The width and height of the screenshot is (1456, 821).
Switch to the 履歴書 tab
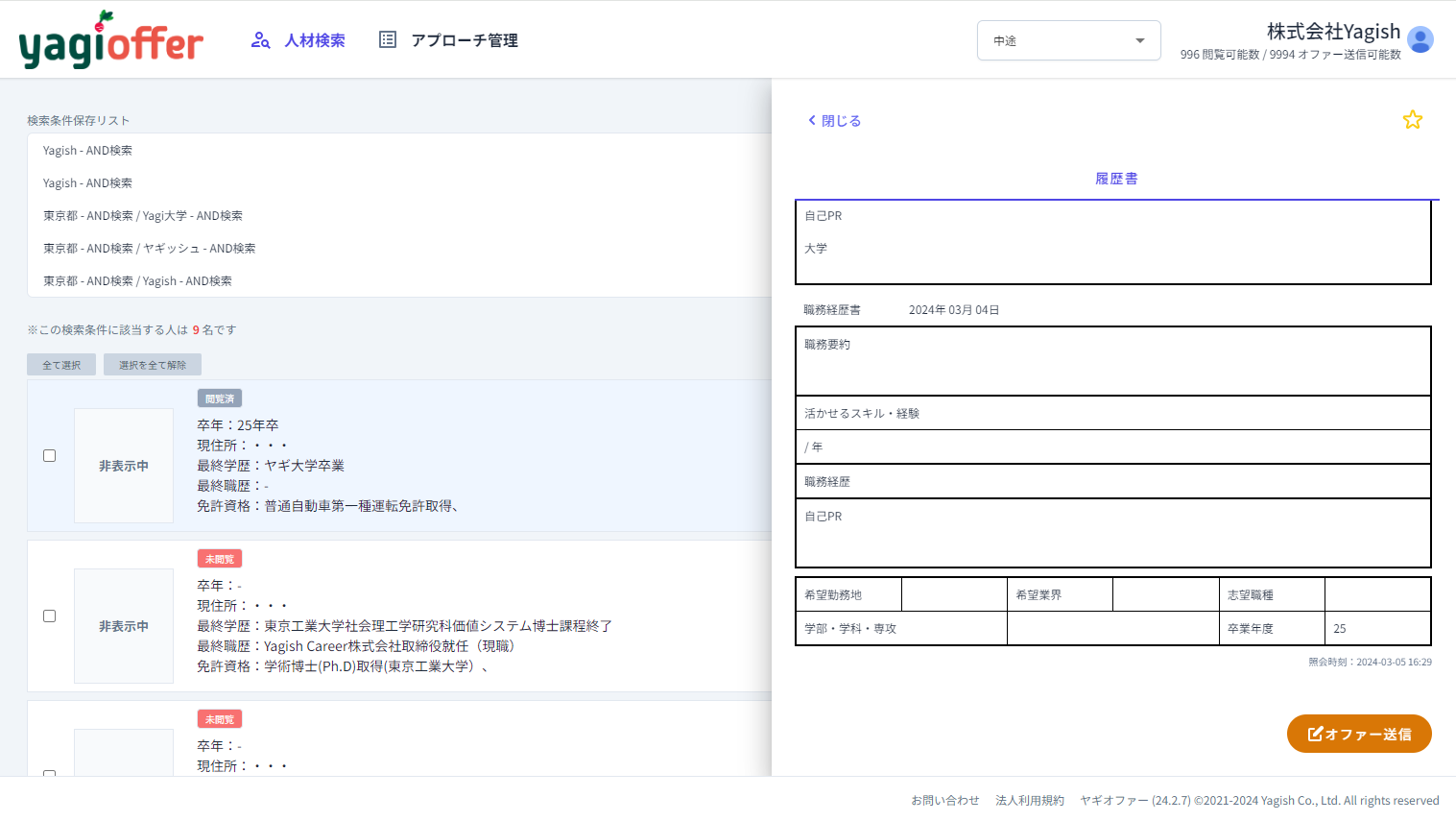click(1116, 179)
